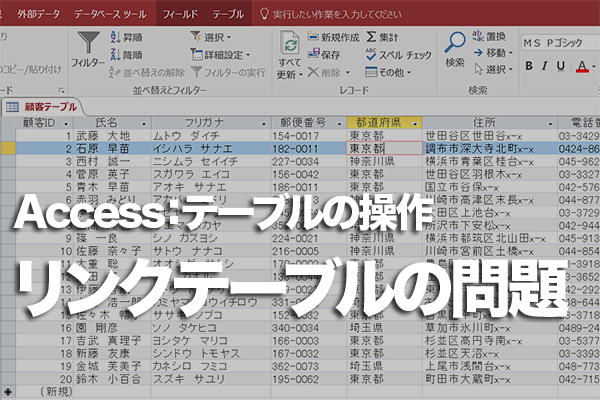The width and height of the screenshot is (600, 400).
Task: Open 詳細設定 advanced filter dropdown
Action: (x=220, y=55)
